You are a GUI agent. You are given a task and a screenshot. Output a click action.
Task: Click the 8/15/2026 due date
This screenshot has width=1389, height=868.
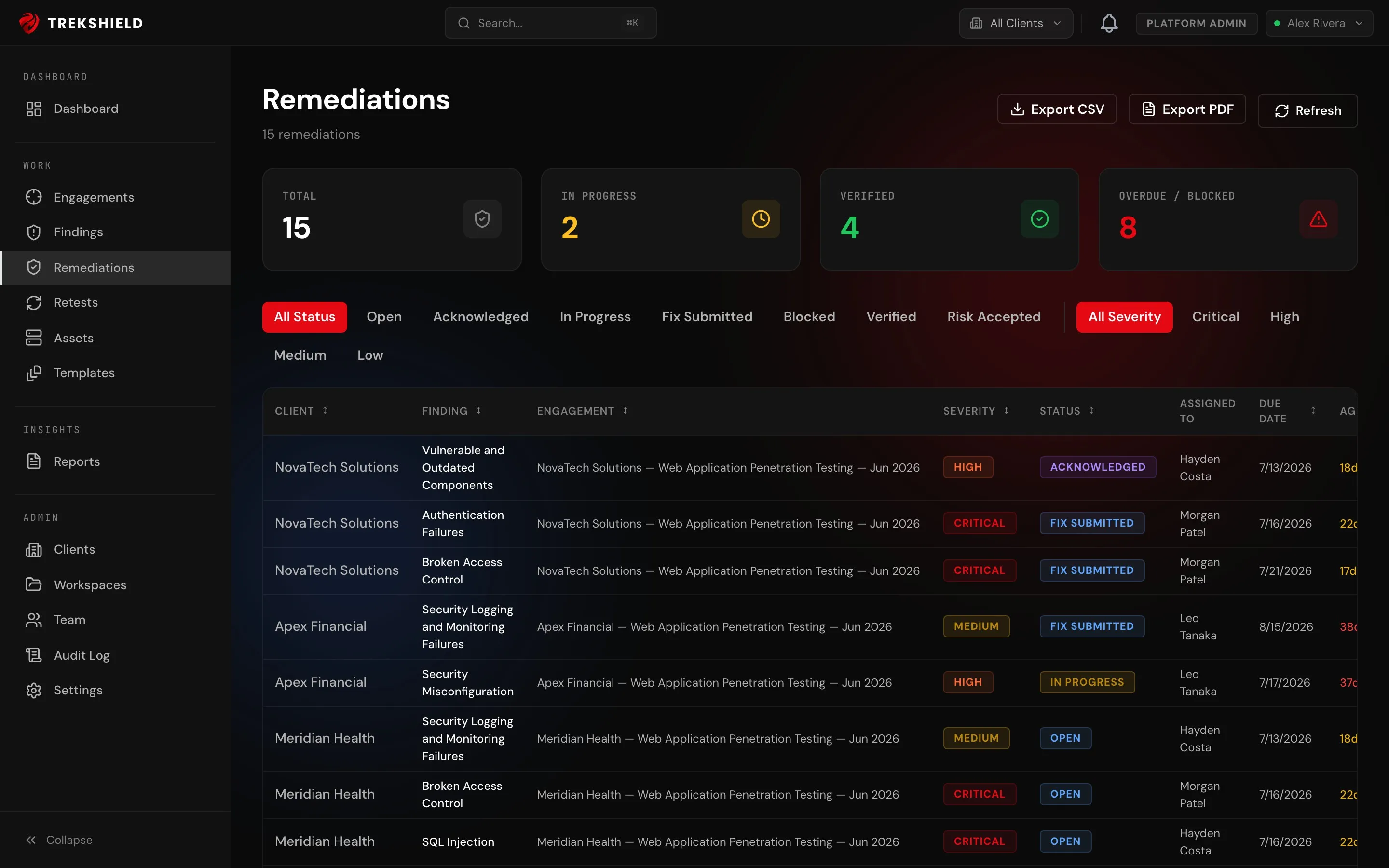point(1286,627)
